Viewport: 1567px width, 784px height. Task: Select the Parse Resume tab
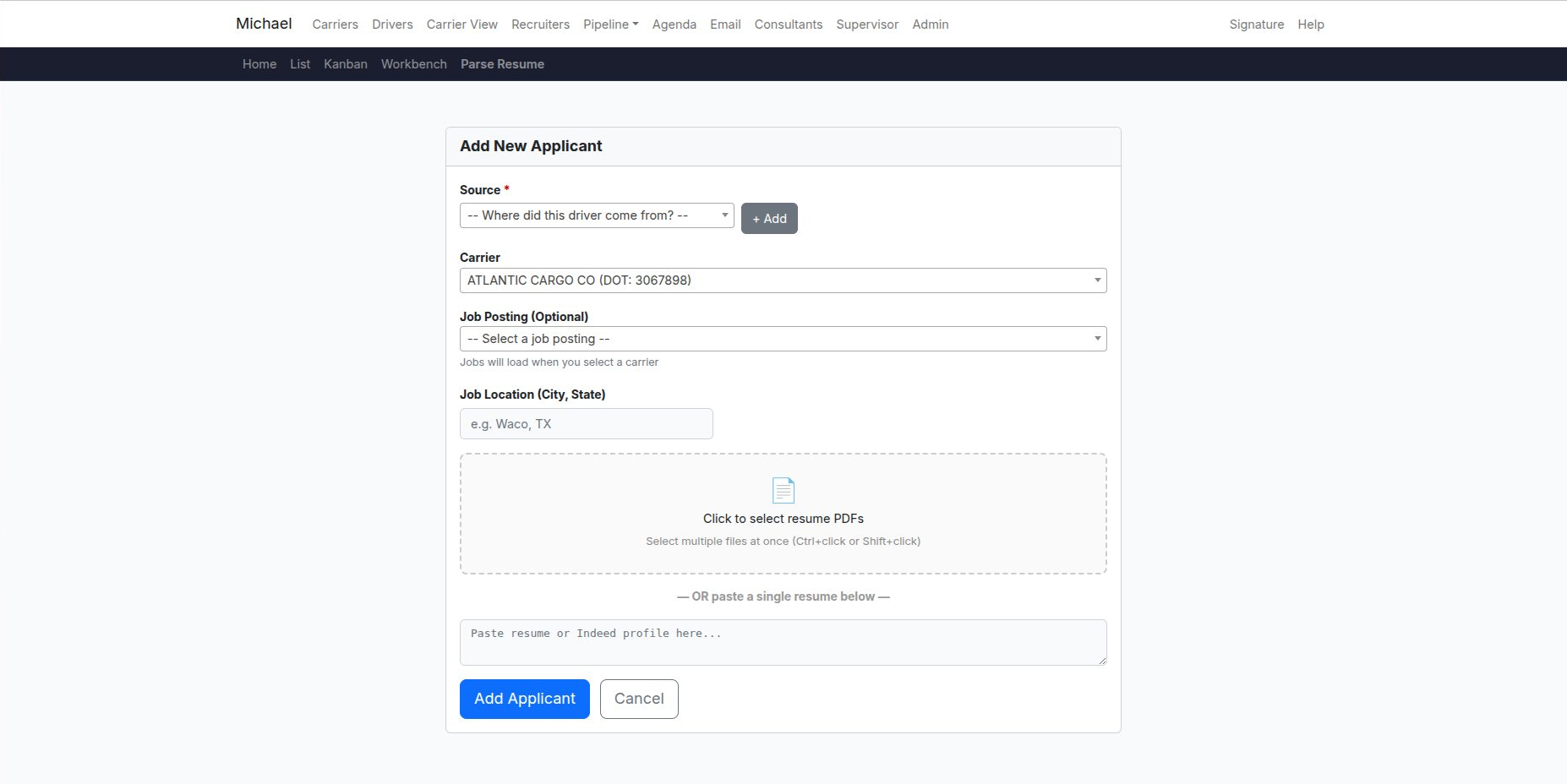[x=502, y=64]
